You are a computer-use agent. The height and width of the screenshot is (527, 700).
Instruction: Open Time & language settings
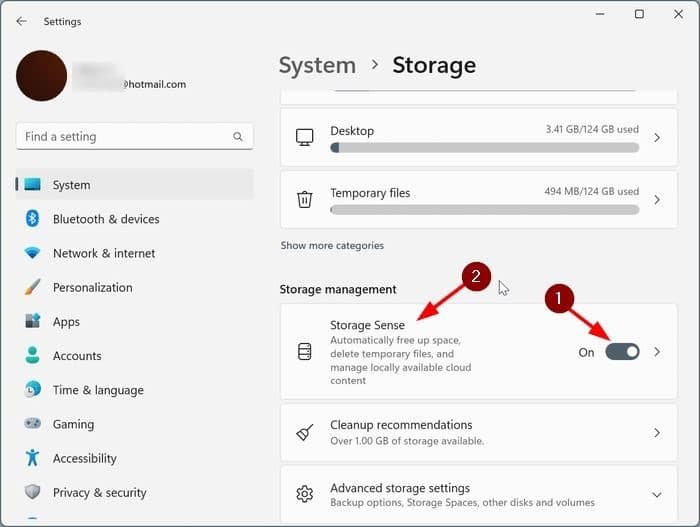135,390
